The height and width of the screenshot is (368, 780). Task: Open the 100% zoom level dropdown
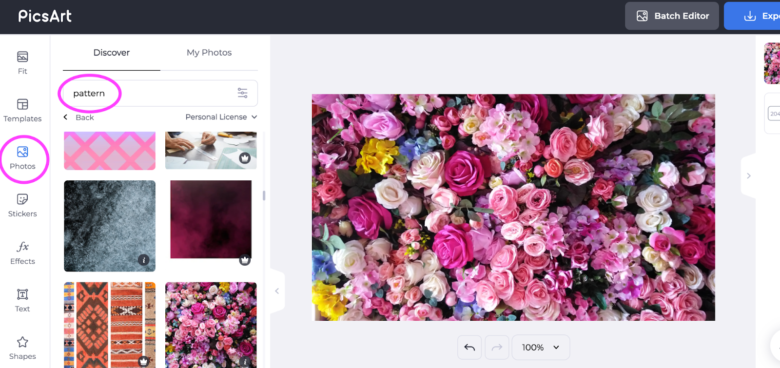click(x=540, y=347)
